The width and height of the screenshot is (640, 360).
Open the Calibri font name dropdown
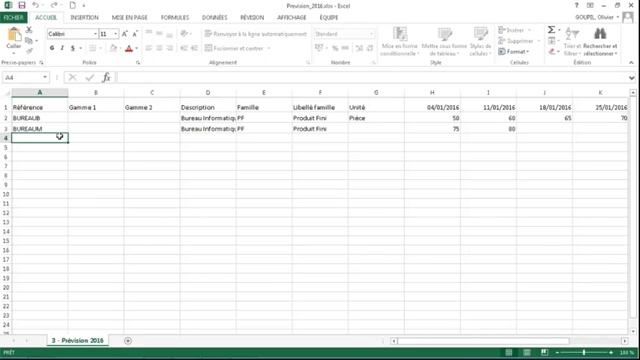click(95, 34)
